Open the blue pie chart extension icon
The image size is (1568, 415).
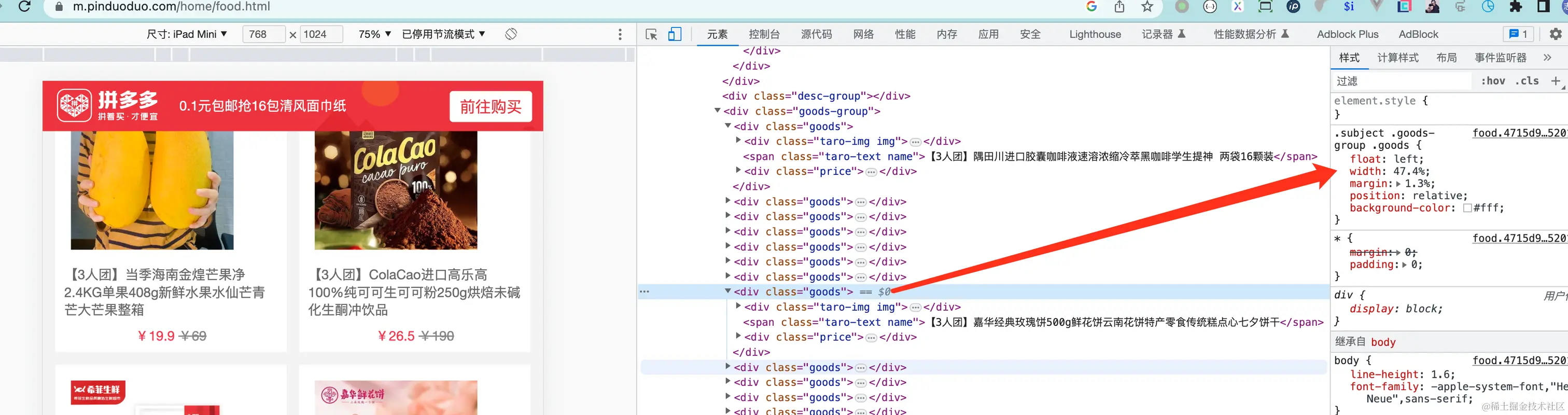(1488, 7)
